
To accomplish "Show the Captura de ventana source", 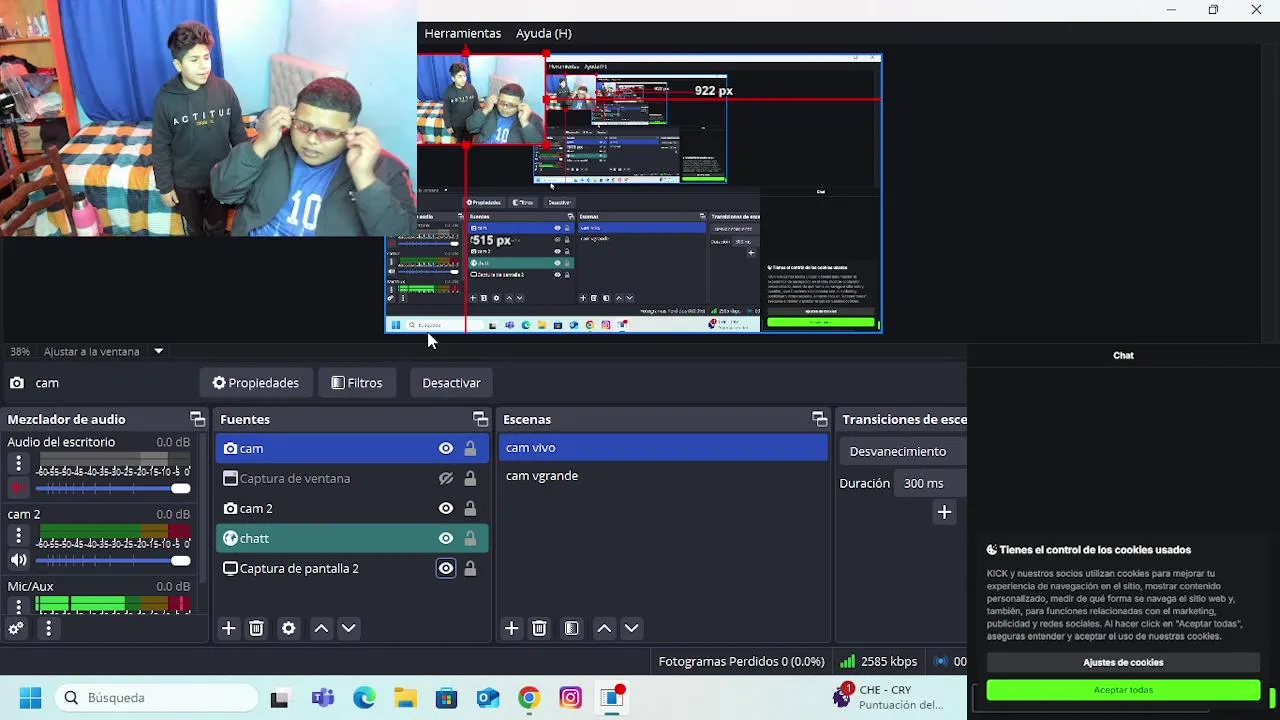I will (446, 478).
